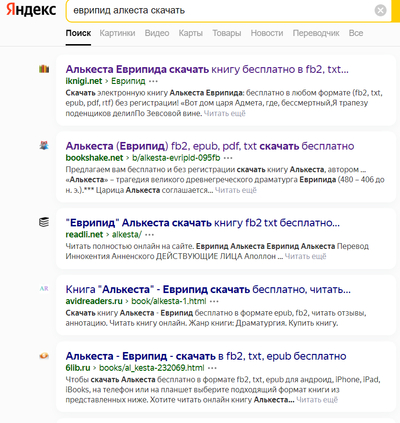This screenshot has height=423, width=400.
Task: Click readli.net stacked books favicon
Action: pyautogui.click(x=44, y=222)
